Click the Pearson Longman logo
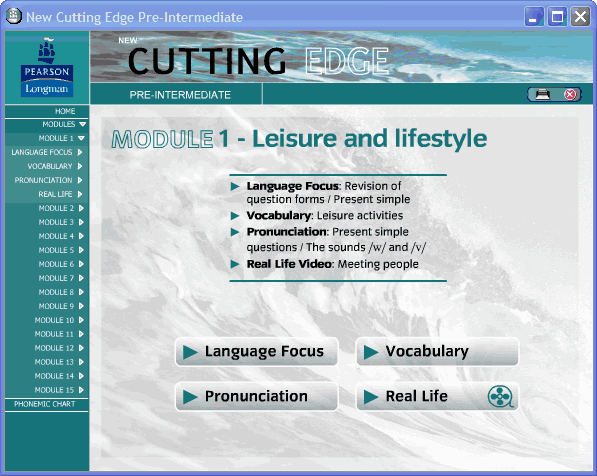This screenshot has width=597, height=476. pyautogui.click(x=47, y=68)
